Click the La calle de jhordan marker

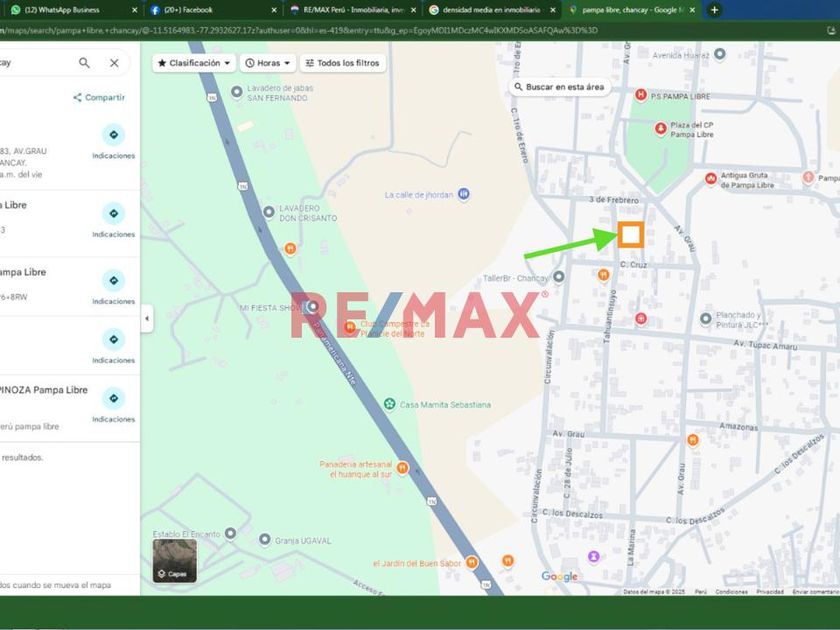point(463,194)
